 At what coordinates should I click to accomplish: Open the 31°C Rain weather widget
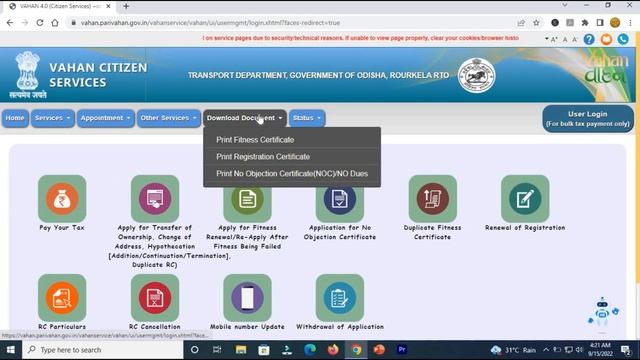[514, 350]
